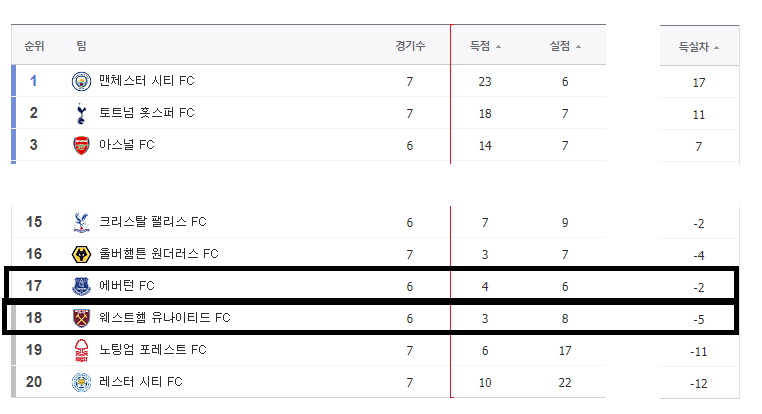Click the Leicester City club crest

point(81,382)
